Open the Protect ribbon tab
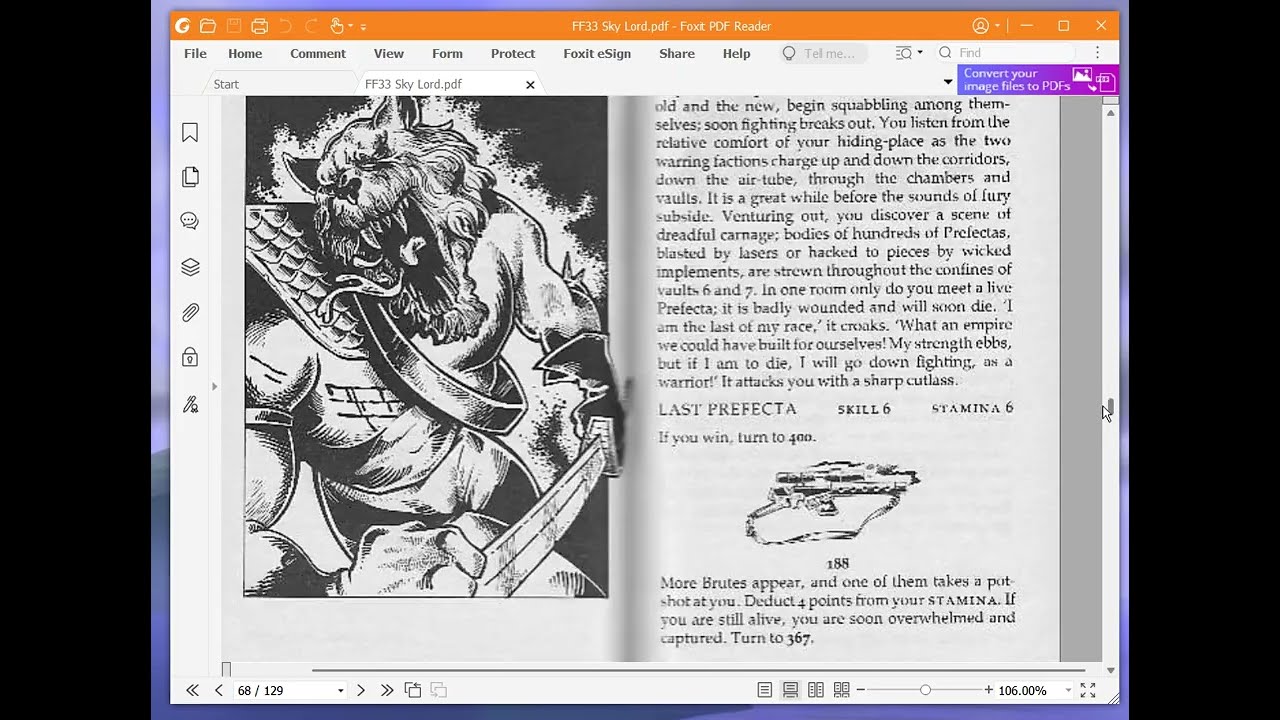The width and height of the screenshot is (1280, 720). pos(513,54)
